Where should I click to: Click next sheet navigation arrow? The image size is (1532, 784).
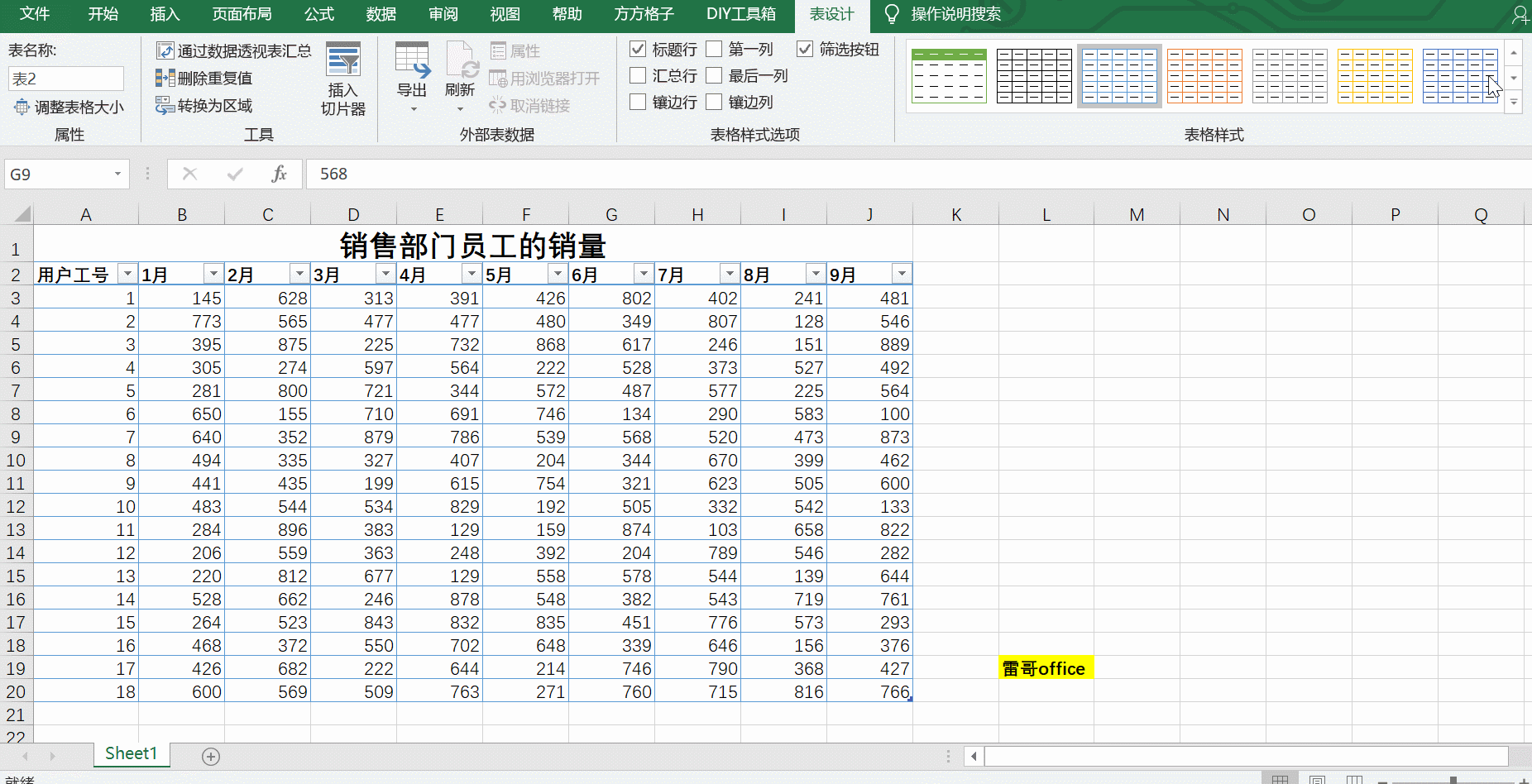point(52,756)
